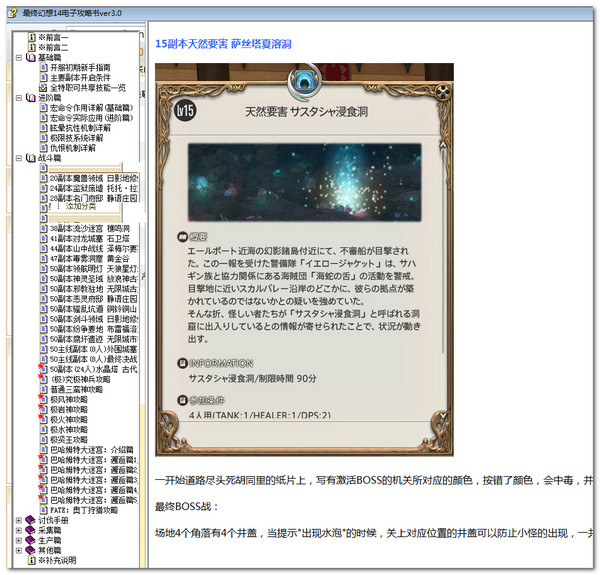Click the up arrow in the dungeon panel

[443, 145]
